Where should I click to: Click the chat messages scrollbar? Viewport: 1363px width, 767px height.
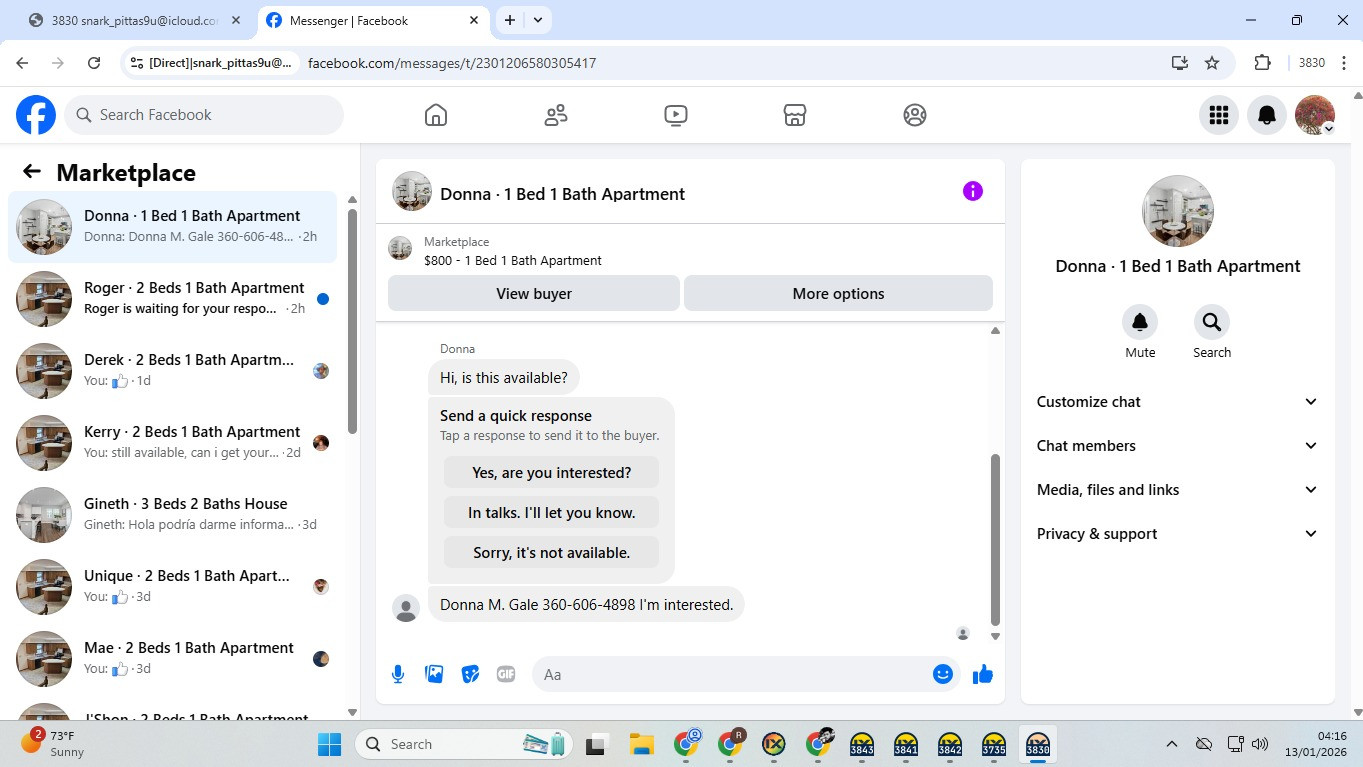(995, 540)
